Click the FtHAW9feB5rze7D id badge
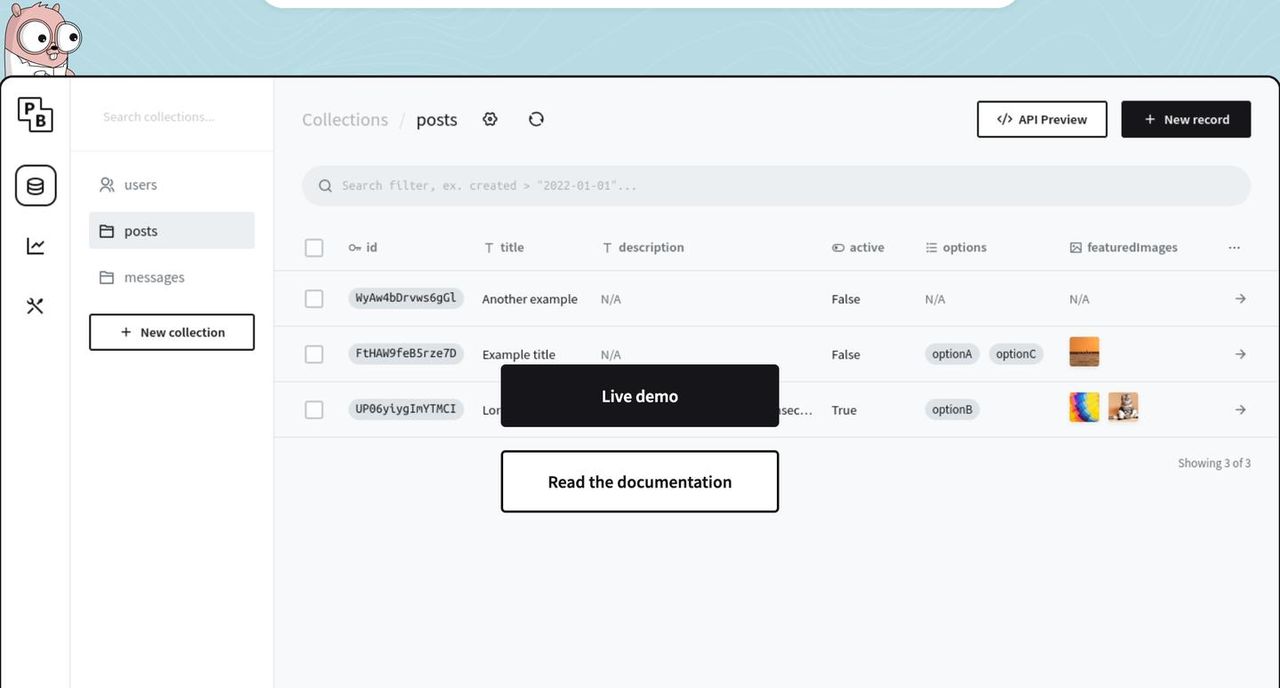The width and height of the screenshot is (1280, 688). point(406,354)
